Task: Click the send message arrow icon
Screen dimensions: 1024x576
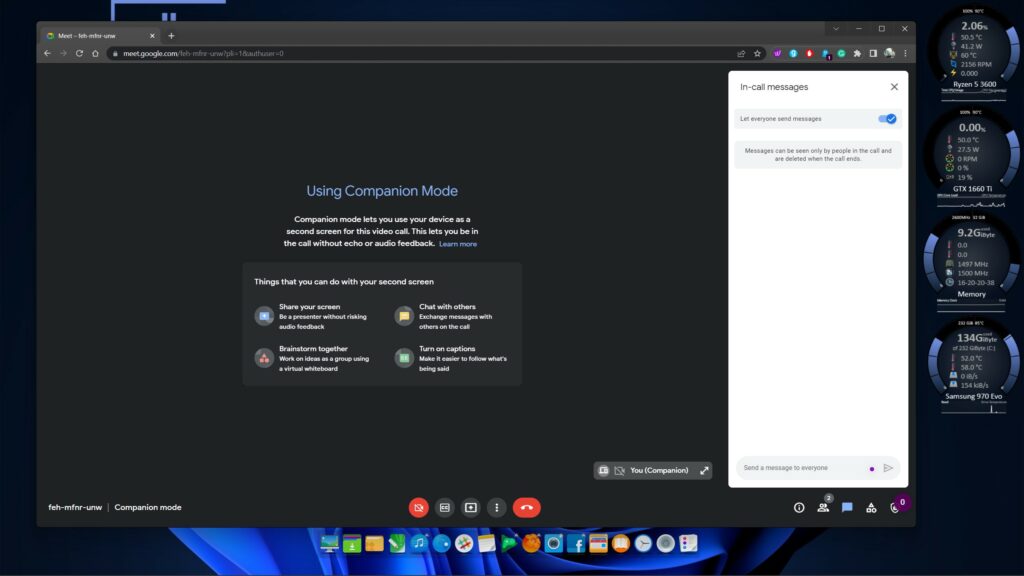Action: (888, 468)
